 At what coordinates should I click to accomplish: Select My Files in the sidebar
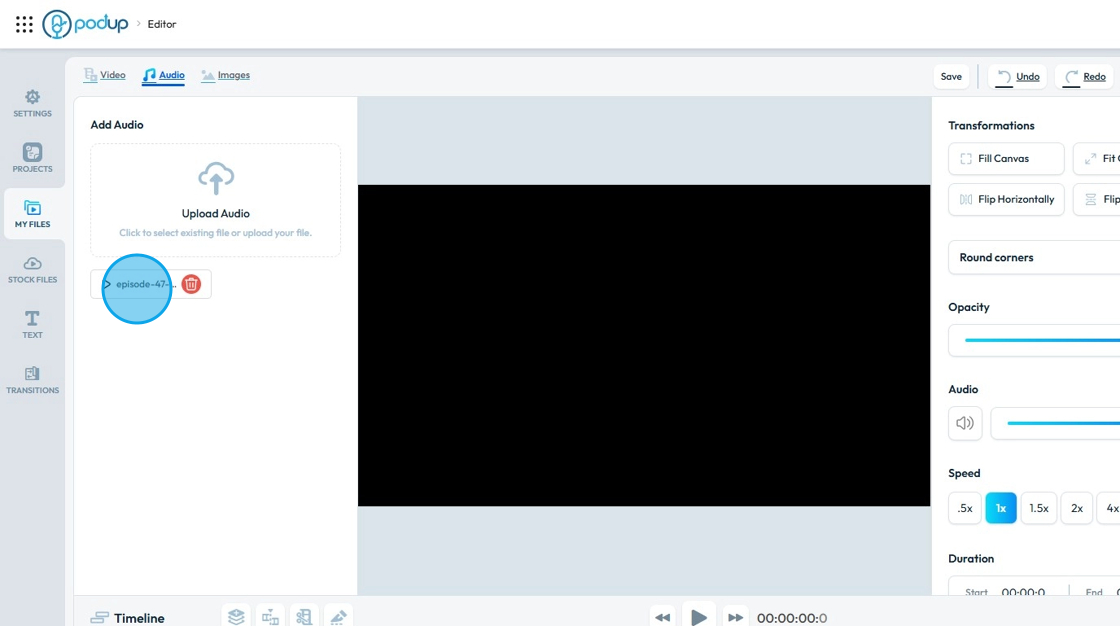(32, 214)
